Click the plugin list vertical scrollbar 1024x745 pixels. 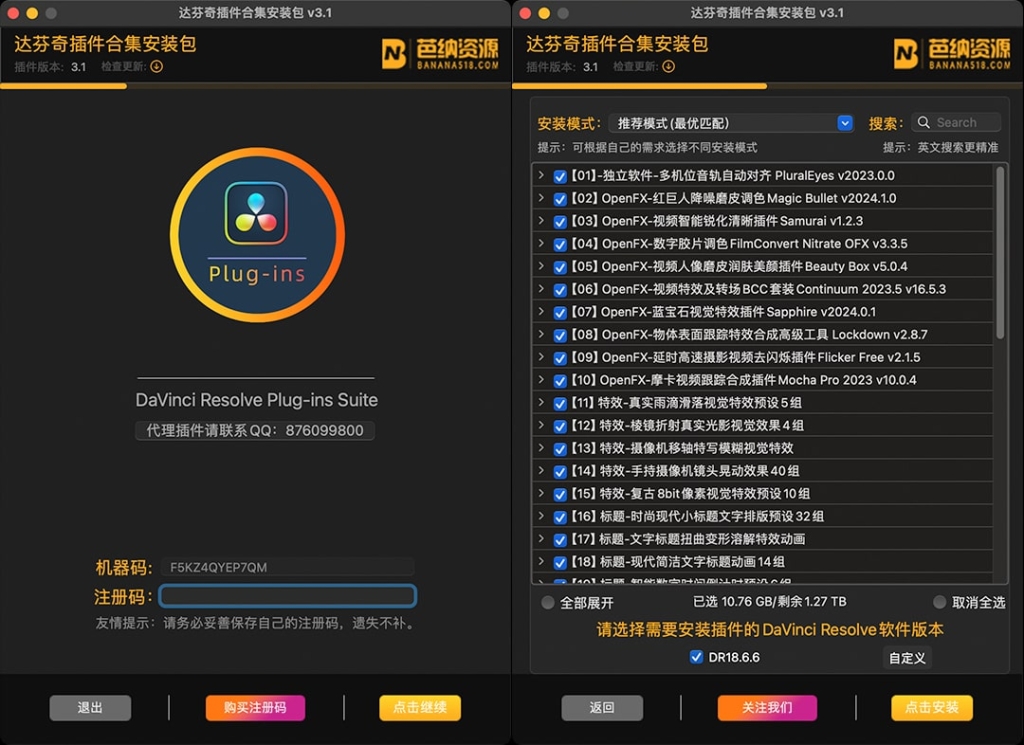(1000, 260)
